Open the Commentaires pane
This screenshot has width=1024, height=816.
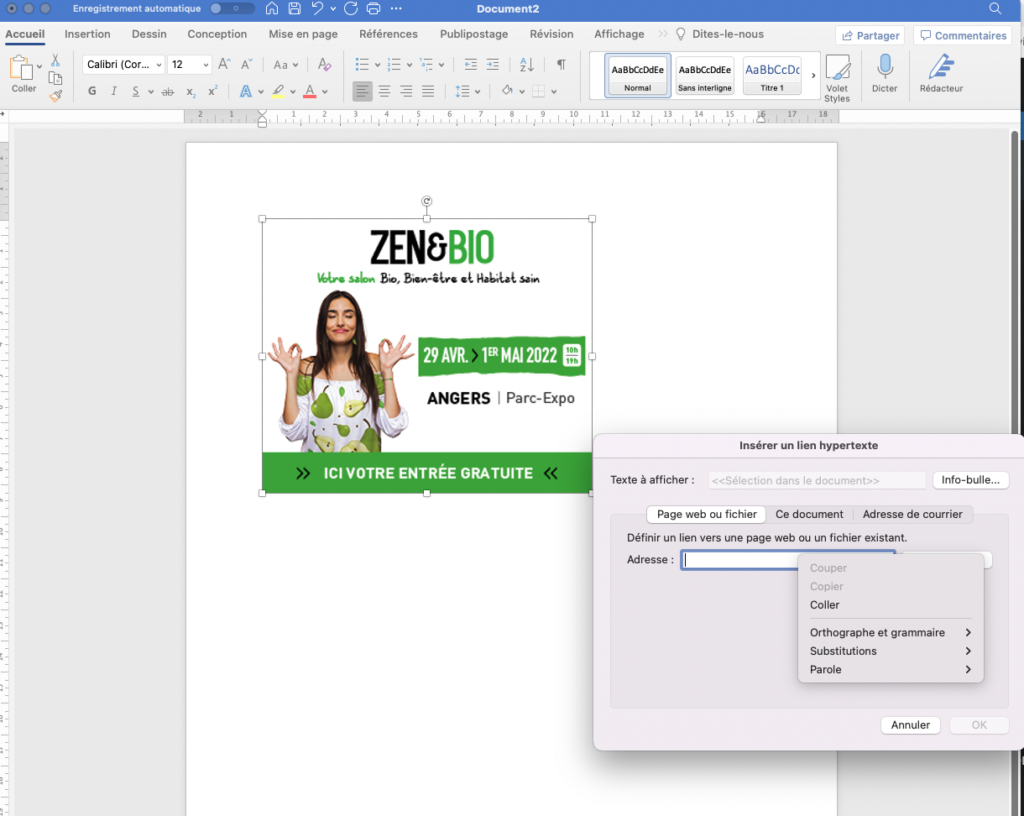963,35
